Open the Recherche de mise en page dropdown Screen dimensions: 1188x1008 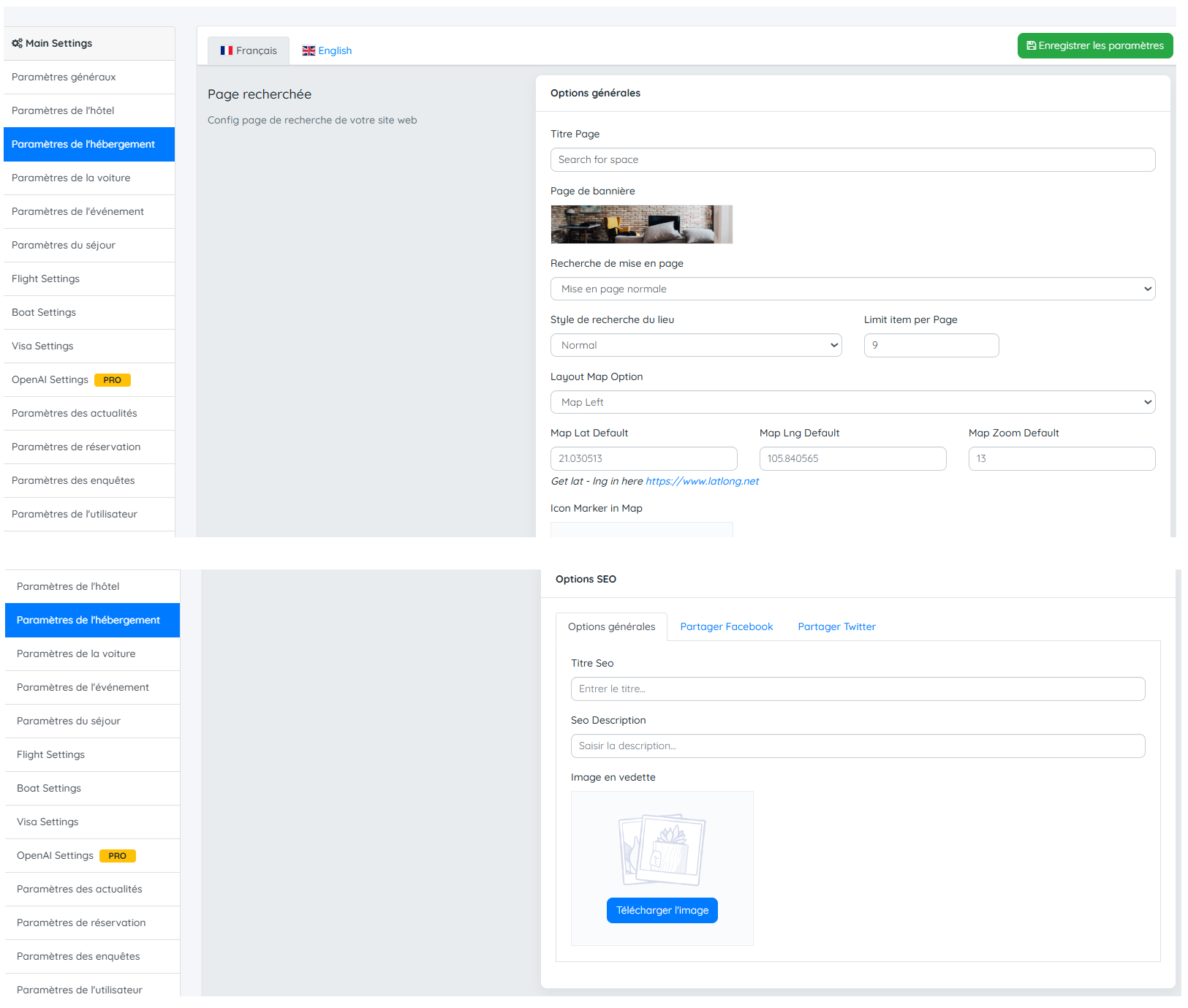[x=852, y=289]
